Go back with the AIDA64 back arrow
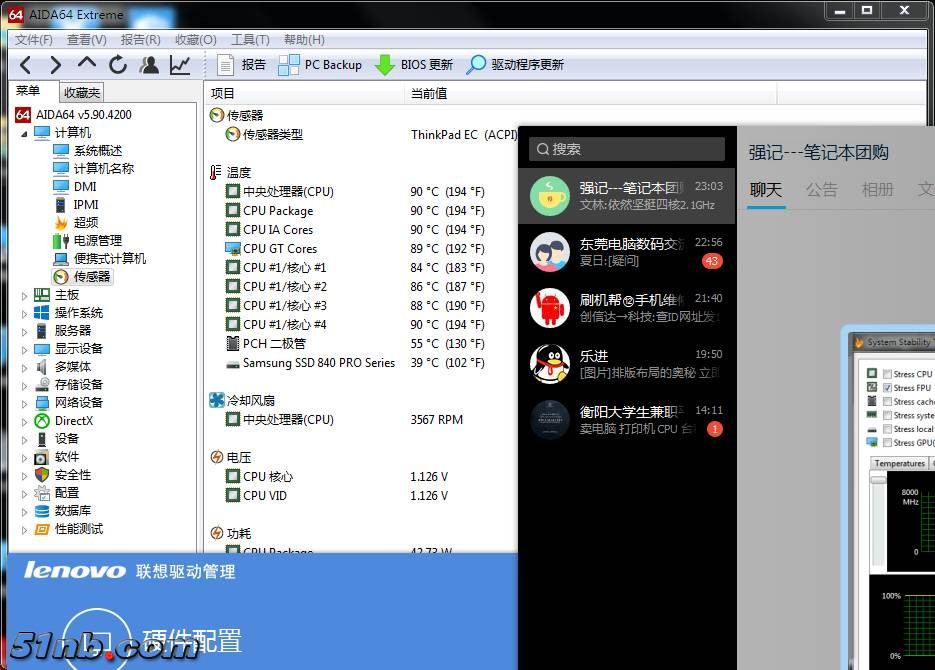The image size is (935, 670). tap(25, 64)
